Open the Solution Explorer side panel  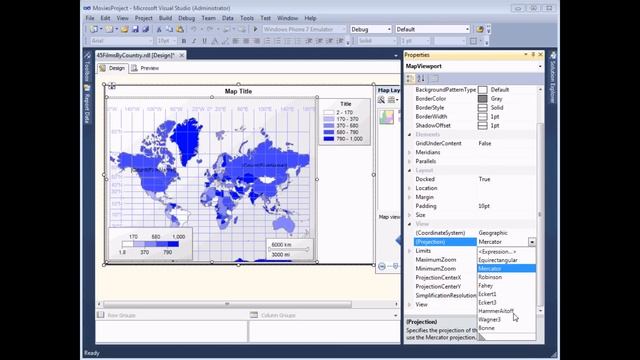pyautogui.click(x=553, y=78)
